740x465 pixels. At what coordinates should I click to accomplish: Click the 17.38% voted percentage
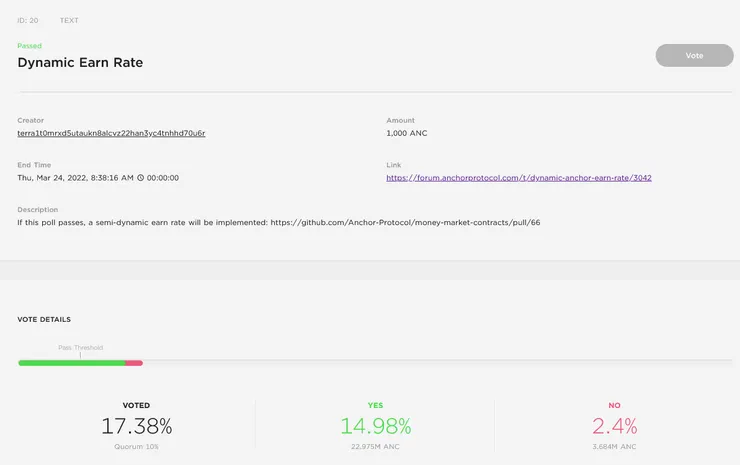coord(136,426)
